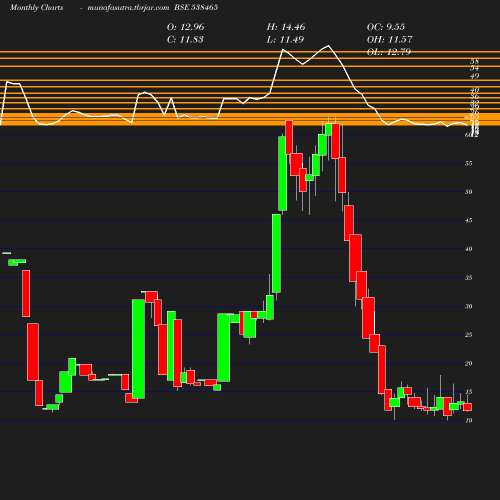Click the green candle rising from 46 to 60
This screenshot has height=500, width=500.
(283, 173)
